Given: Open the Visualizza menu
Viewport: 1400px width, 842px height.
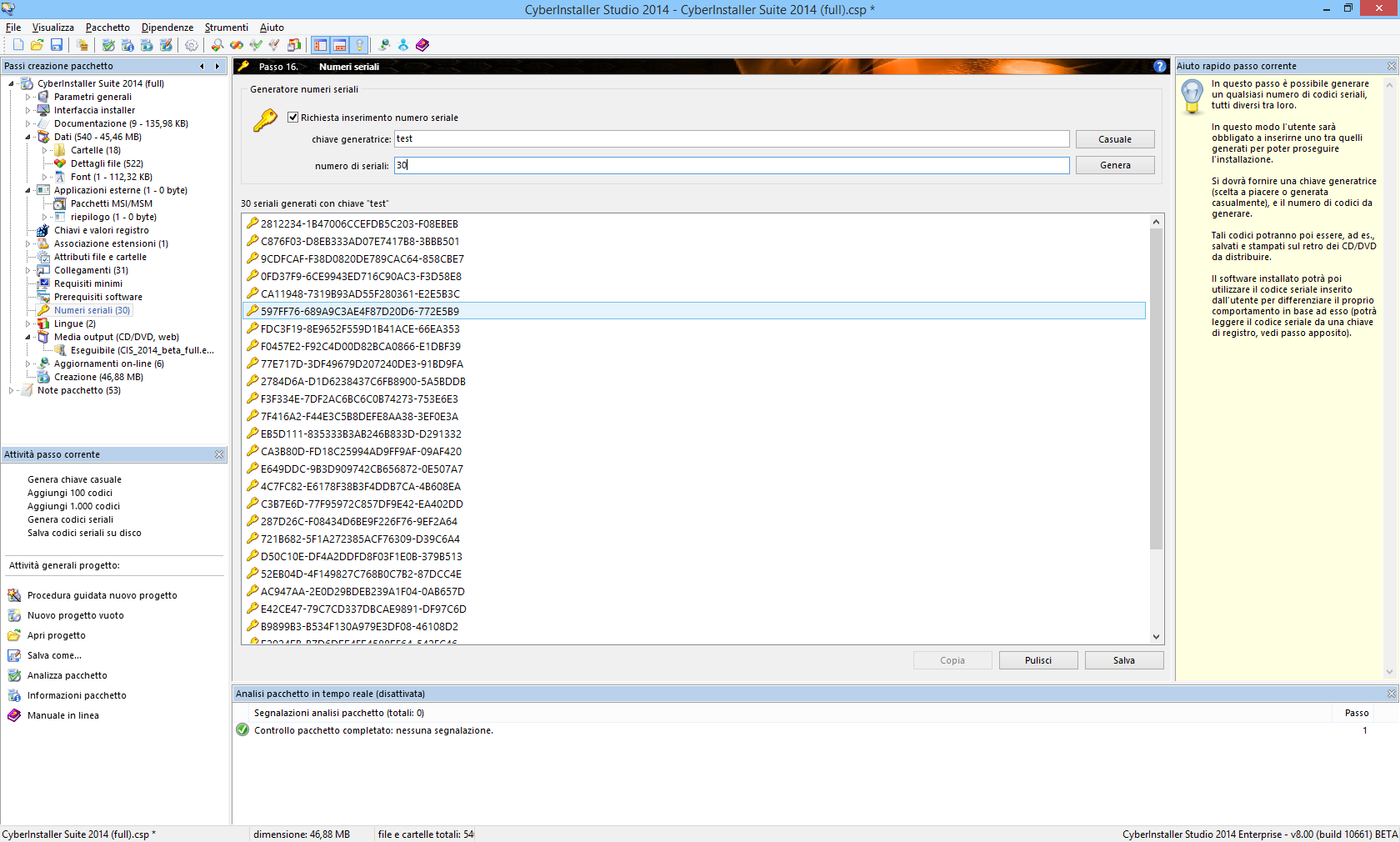Looking at the screenshot, I should click(x=52, y=28).
